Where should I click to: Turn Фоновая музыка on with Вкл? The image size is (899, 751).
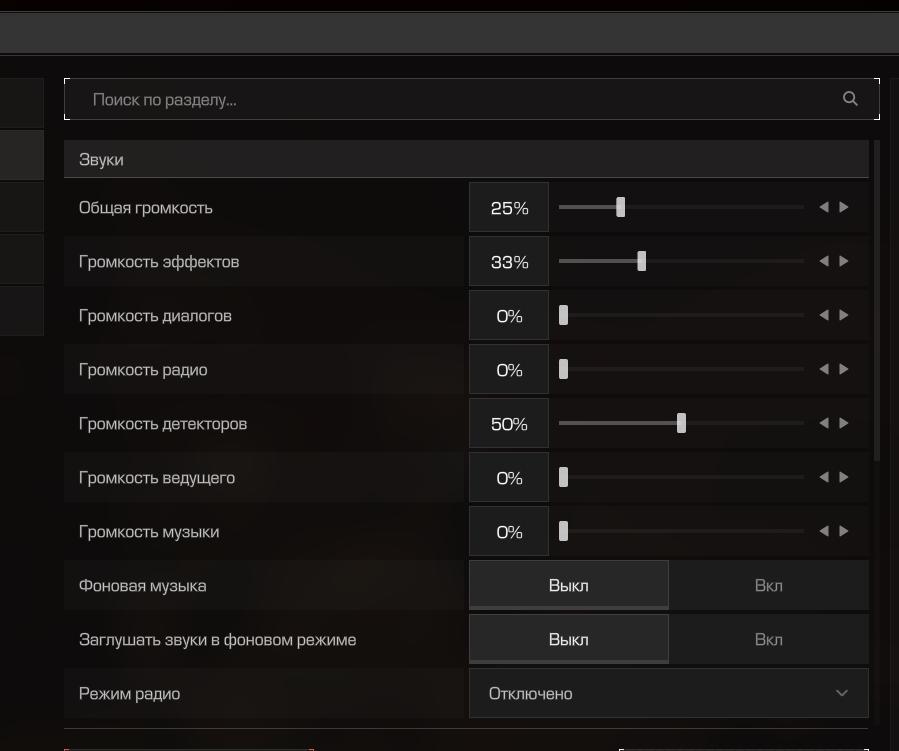click(768, 586)
